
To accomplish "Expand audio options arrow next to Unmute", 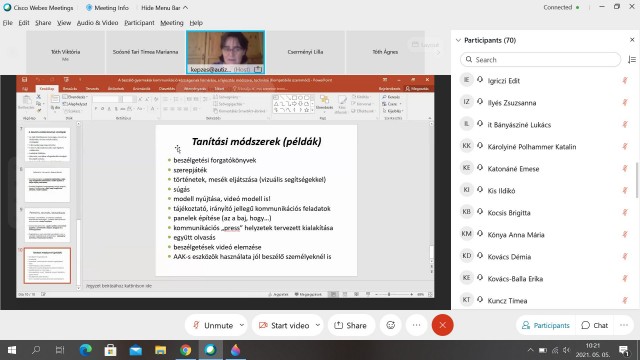I will (x=242, y=325).
